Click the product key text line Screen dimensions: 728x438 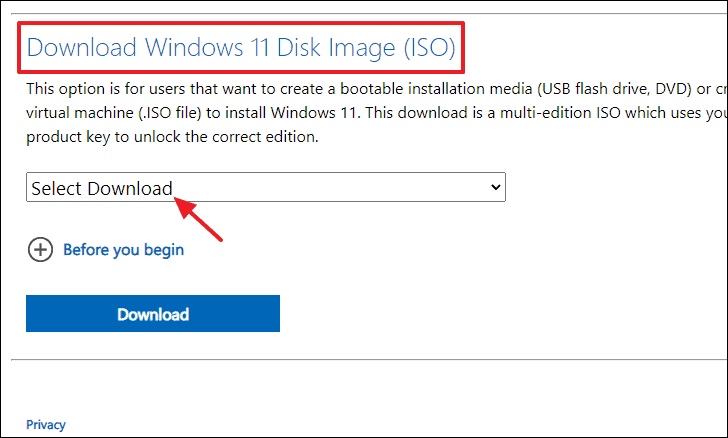pos(172,137)
